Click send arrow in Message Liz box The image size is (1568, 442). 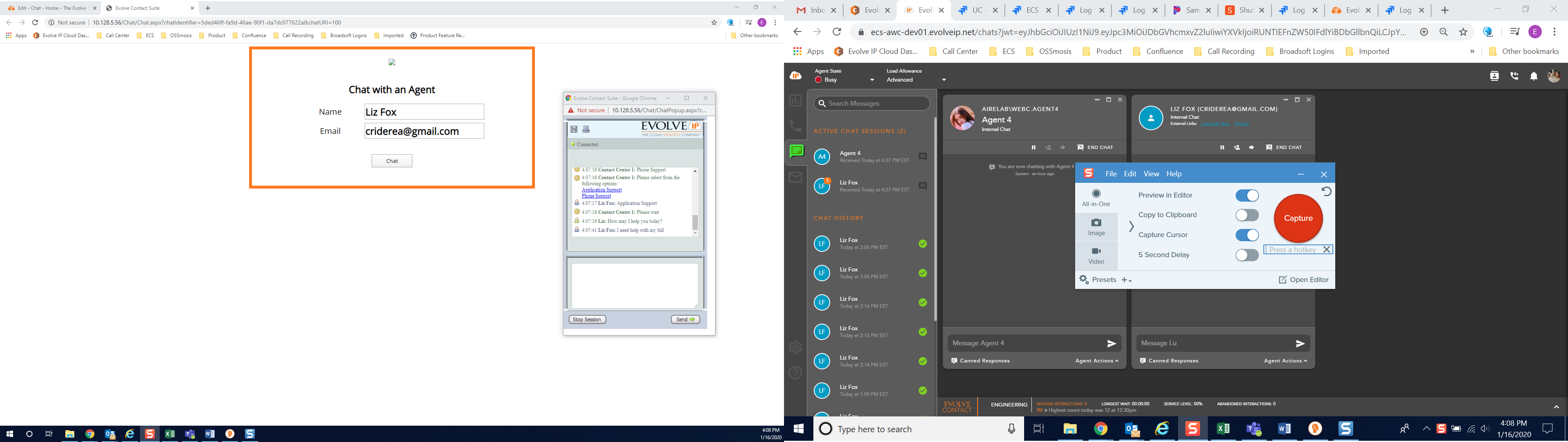coord(1300,344)
